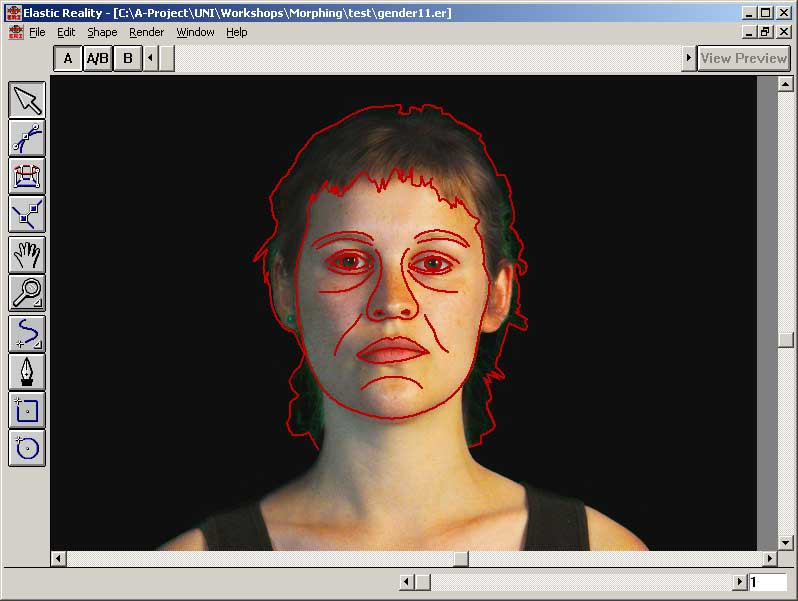Click the View Preview button
This screenshot has width=798, height=601.
pyautogui.click(x=744, y=59)
